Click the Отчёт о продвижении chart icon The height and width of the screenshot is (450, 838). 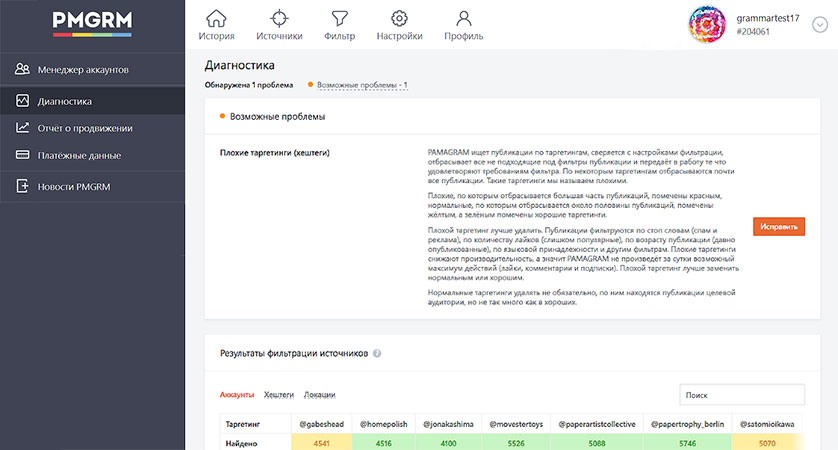click(x=22, y=128)
